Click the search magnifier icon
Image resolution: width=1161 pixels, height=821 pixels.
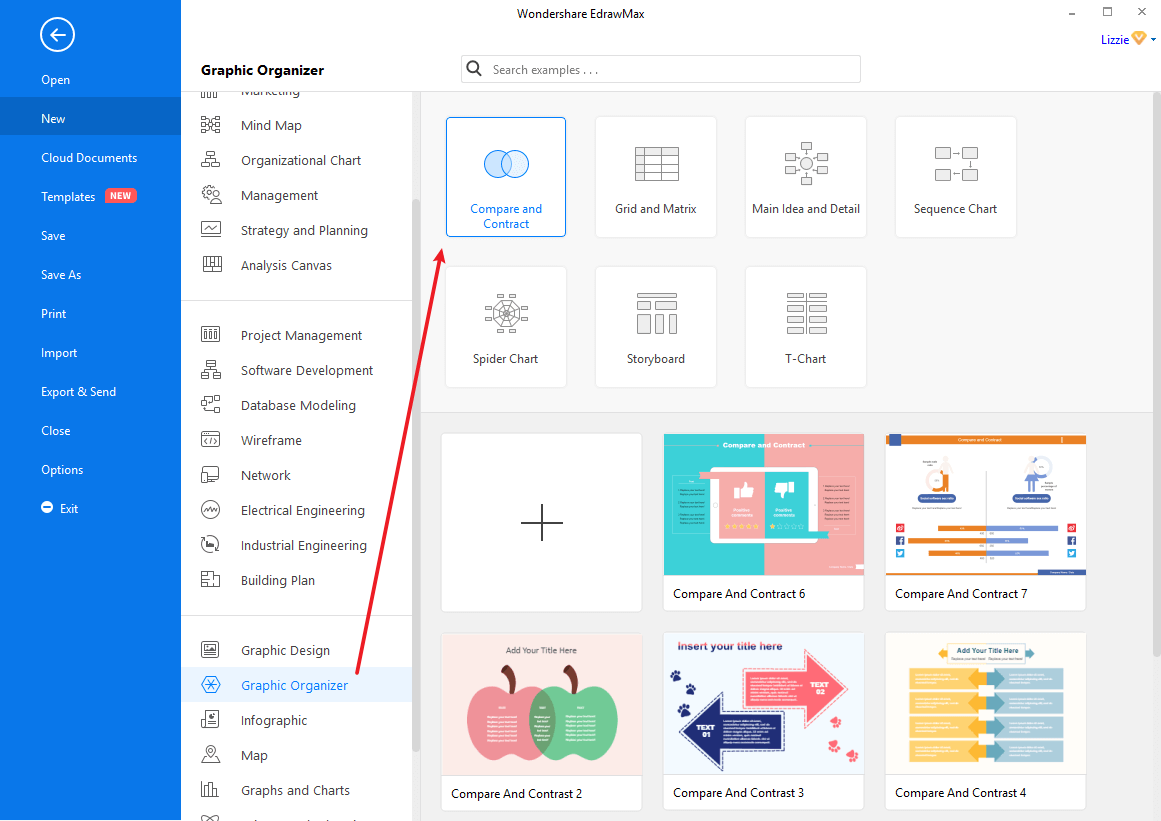(473, 68)
